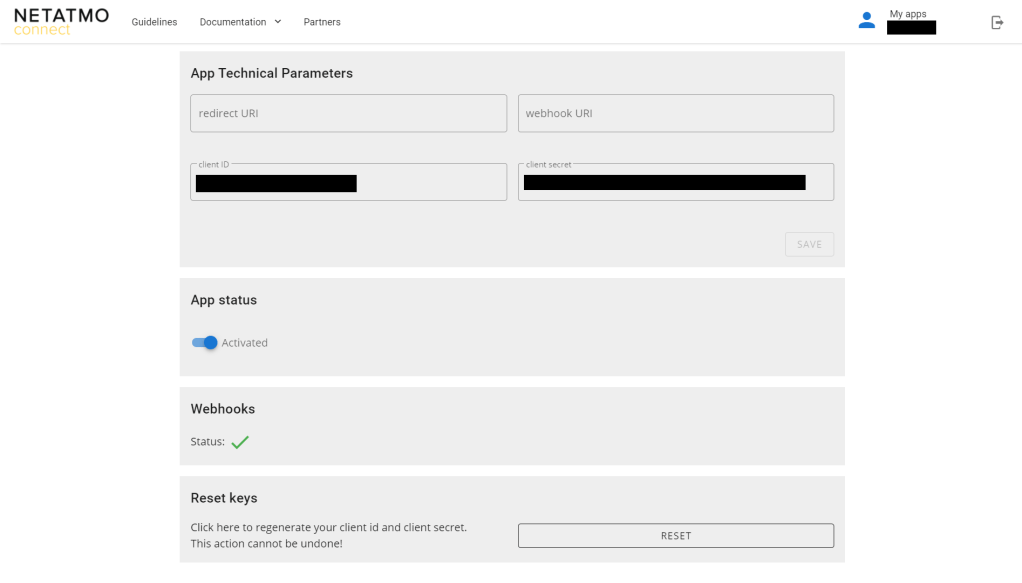1022x583 pixels.
Task: Click the Webhooks section heading
Action: (x=222, y=409)
